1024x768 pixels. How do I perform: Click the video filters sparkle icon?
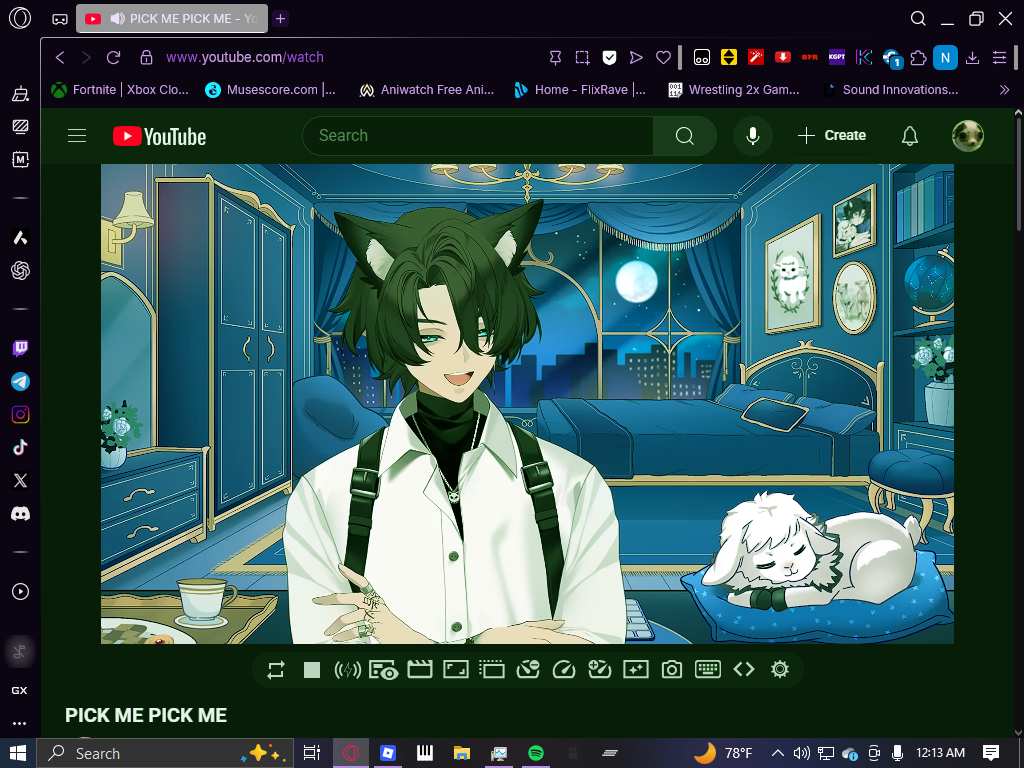coord(635,669)
